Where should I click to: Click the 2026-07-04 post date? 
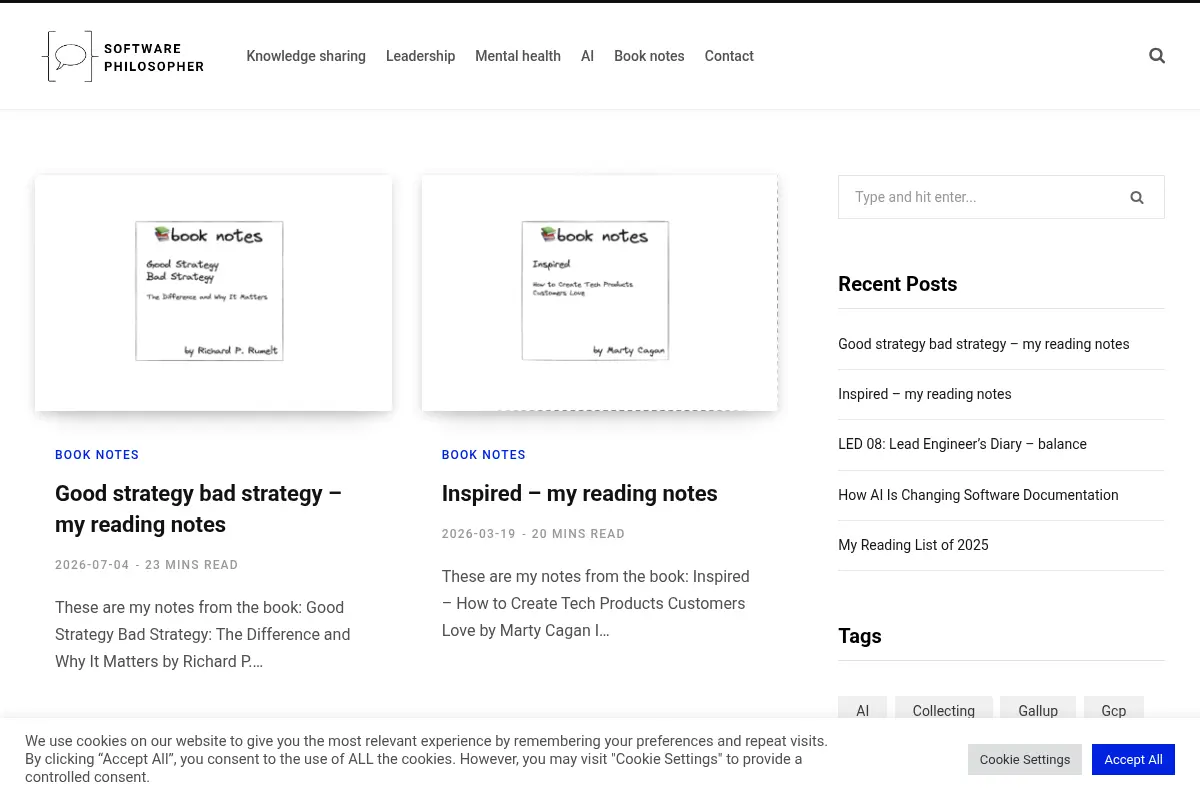point(92,565)
